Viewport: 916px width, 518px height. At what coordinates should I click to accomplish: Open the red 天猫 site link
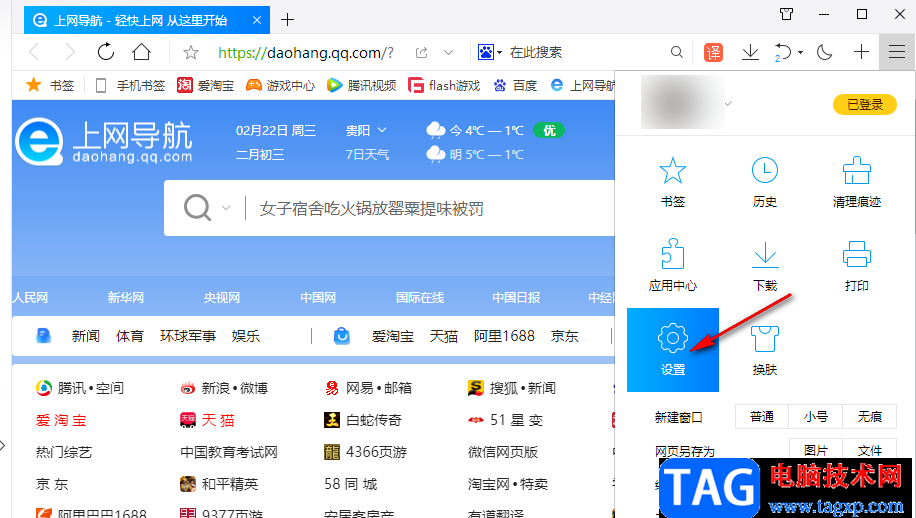pos(207,420)
